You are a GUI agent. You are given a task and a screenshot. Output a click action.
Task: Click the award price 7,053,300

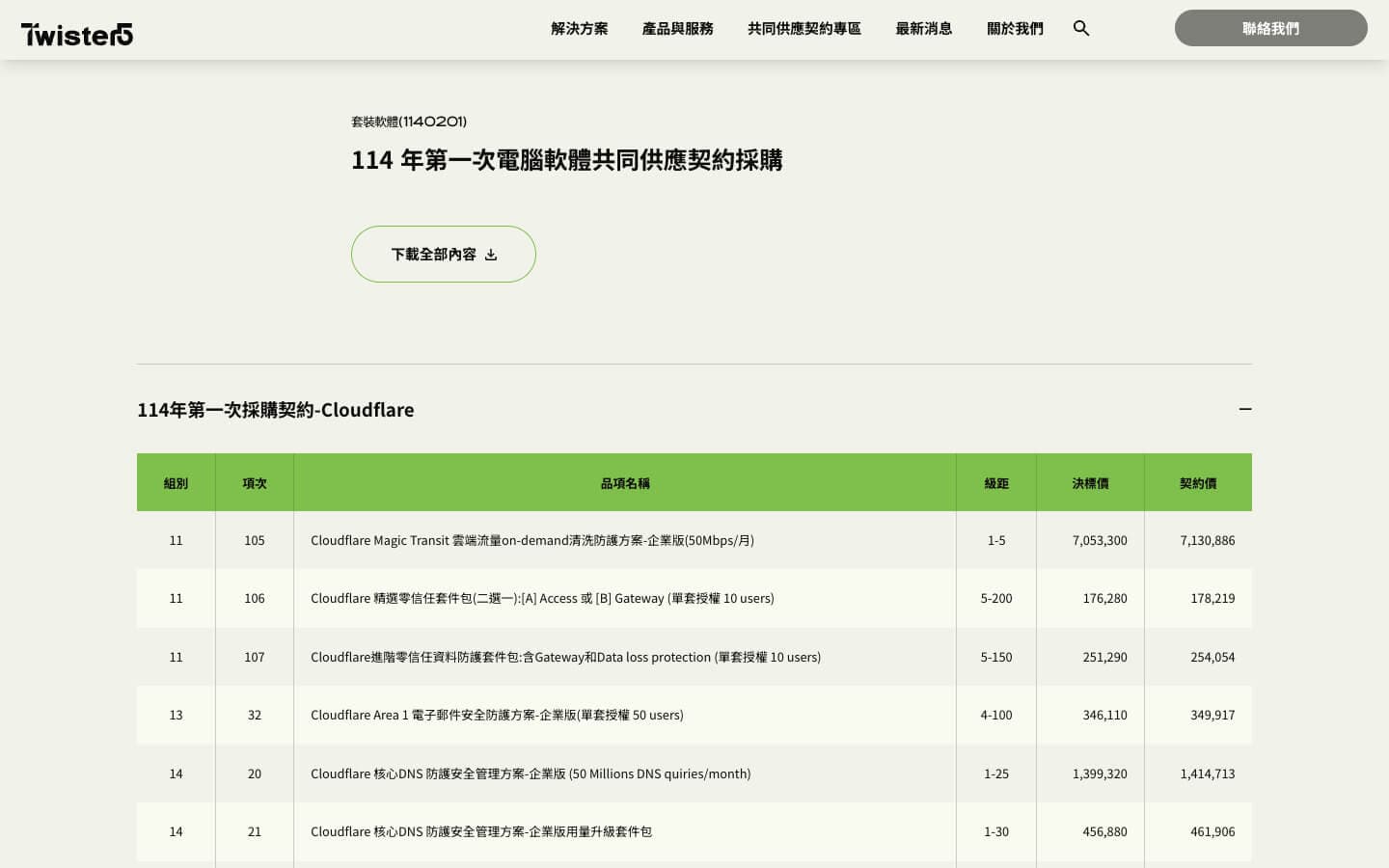1100,540
